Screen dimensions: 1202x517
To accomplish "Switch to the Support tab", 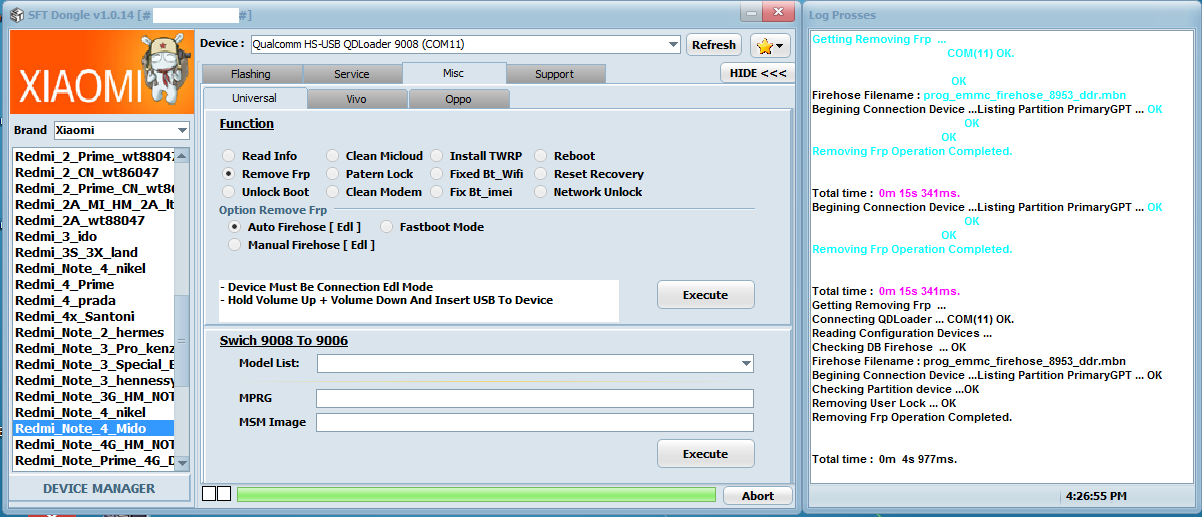I will pos(555,74).
